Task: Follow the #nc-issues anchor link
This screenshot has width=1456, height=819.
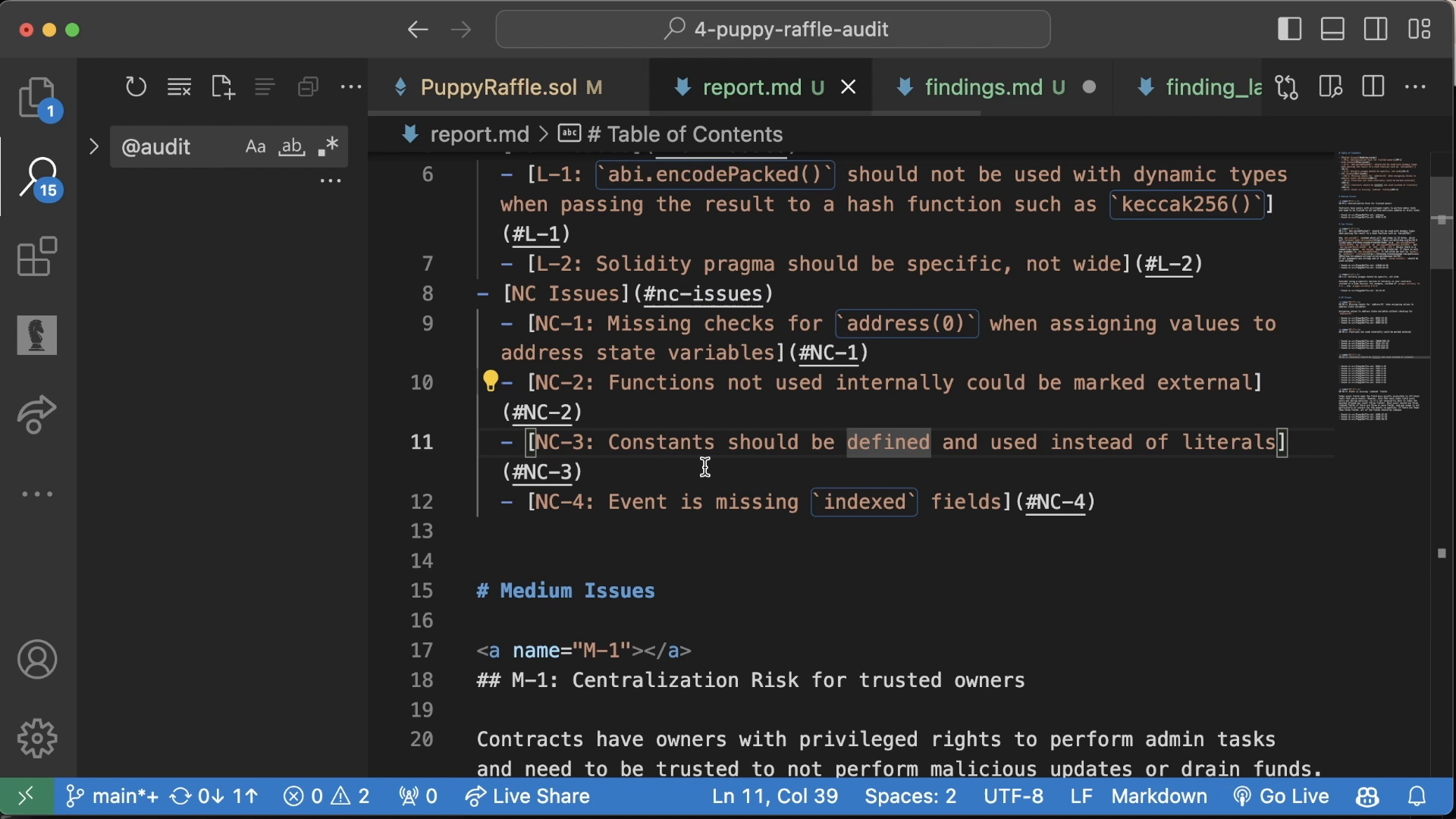Action: [x=703, y=293]
